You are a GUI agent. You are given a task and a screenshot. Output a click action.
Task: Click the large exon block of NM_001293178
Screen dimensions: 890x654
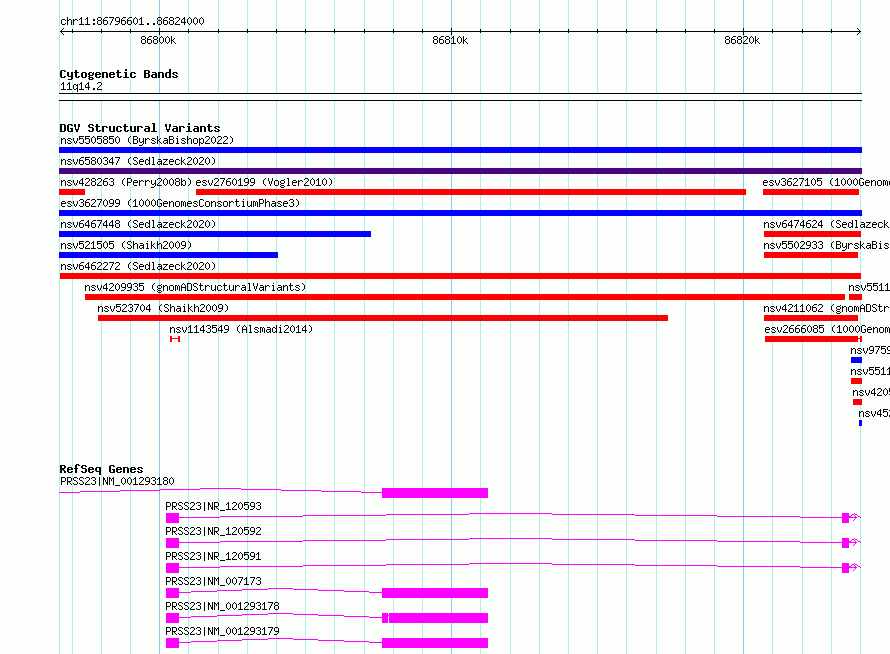[438, 618]
